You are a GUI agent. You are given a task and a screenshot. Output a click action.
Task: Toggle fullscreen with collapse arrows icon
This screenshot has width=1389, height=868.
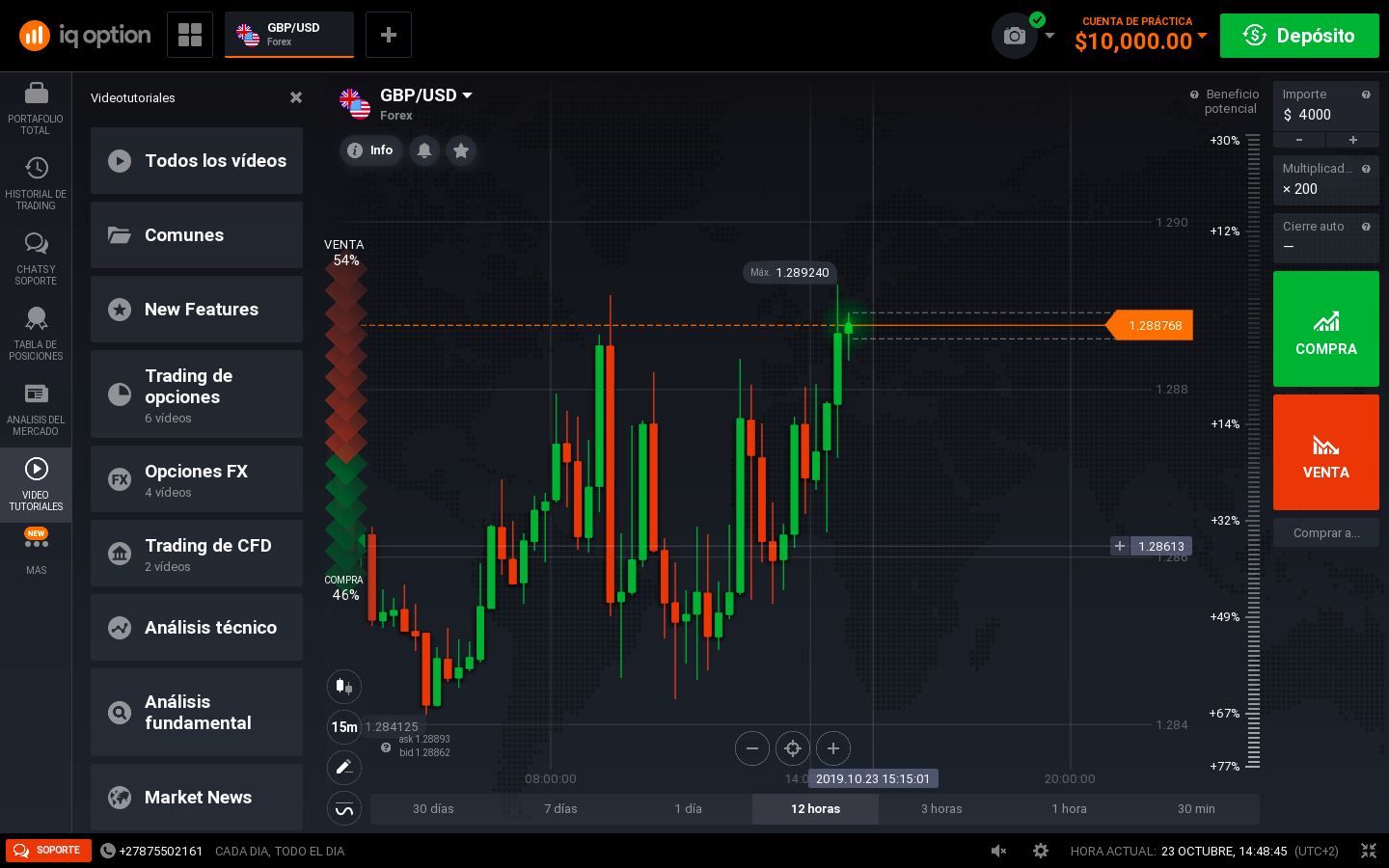[x=1369, y=851]
